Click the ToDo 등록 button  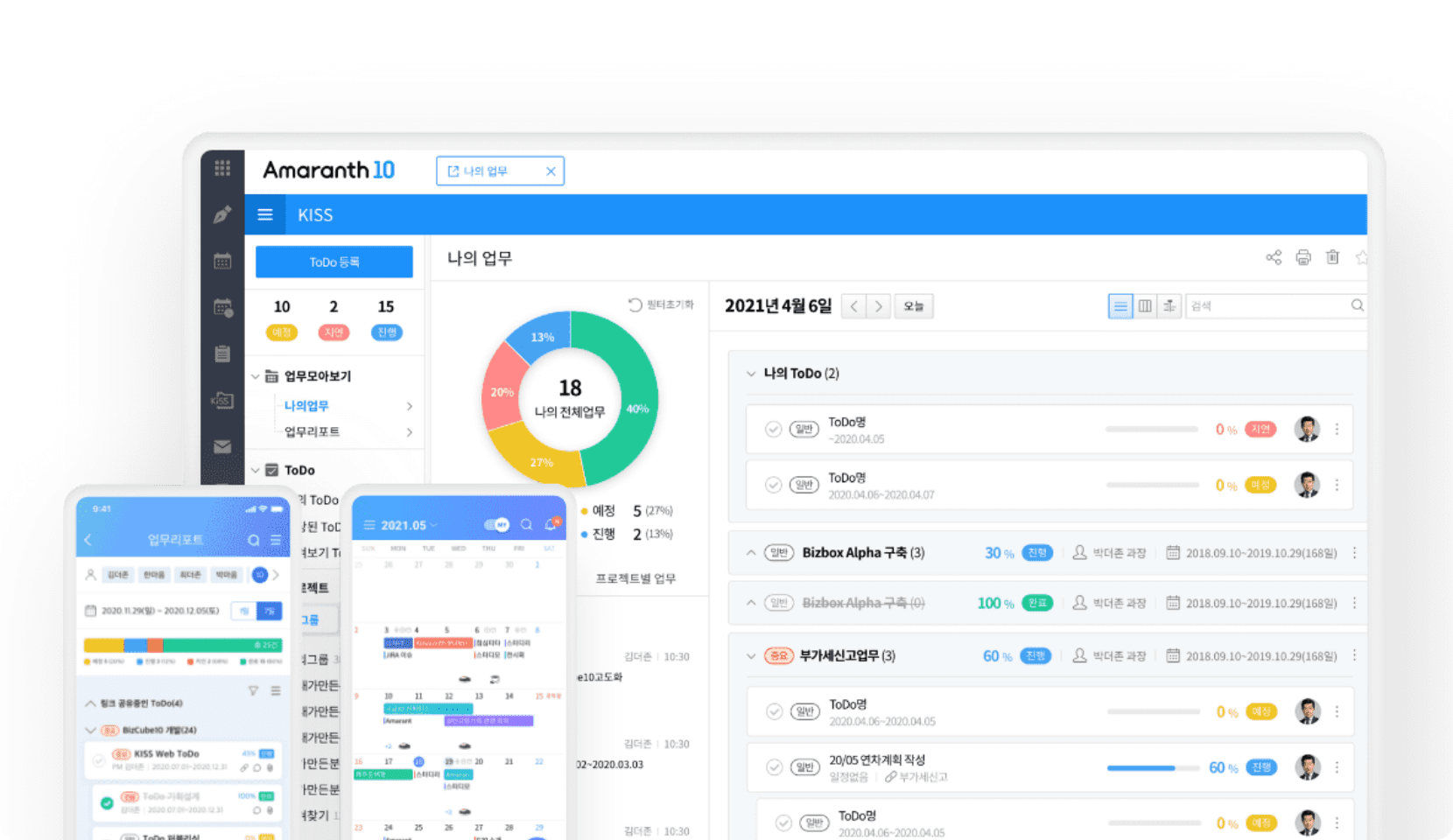pyautogui.click(x=334, y=262)
